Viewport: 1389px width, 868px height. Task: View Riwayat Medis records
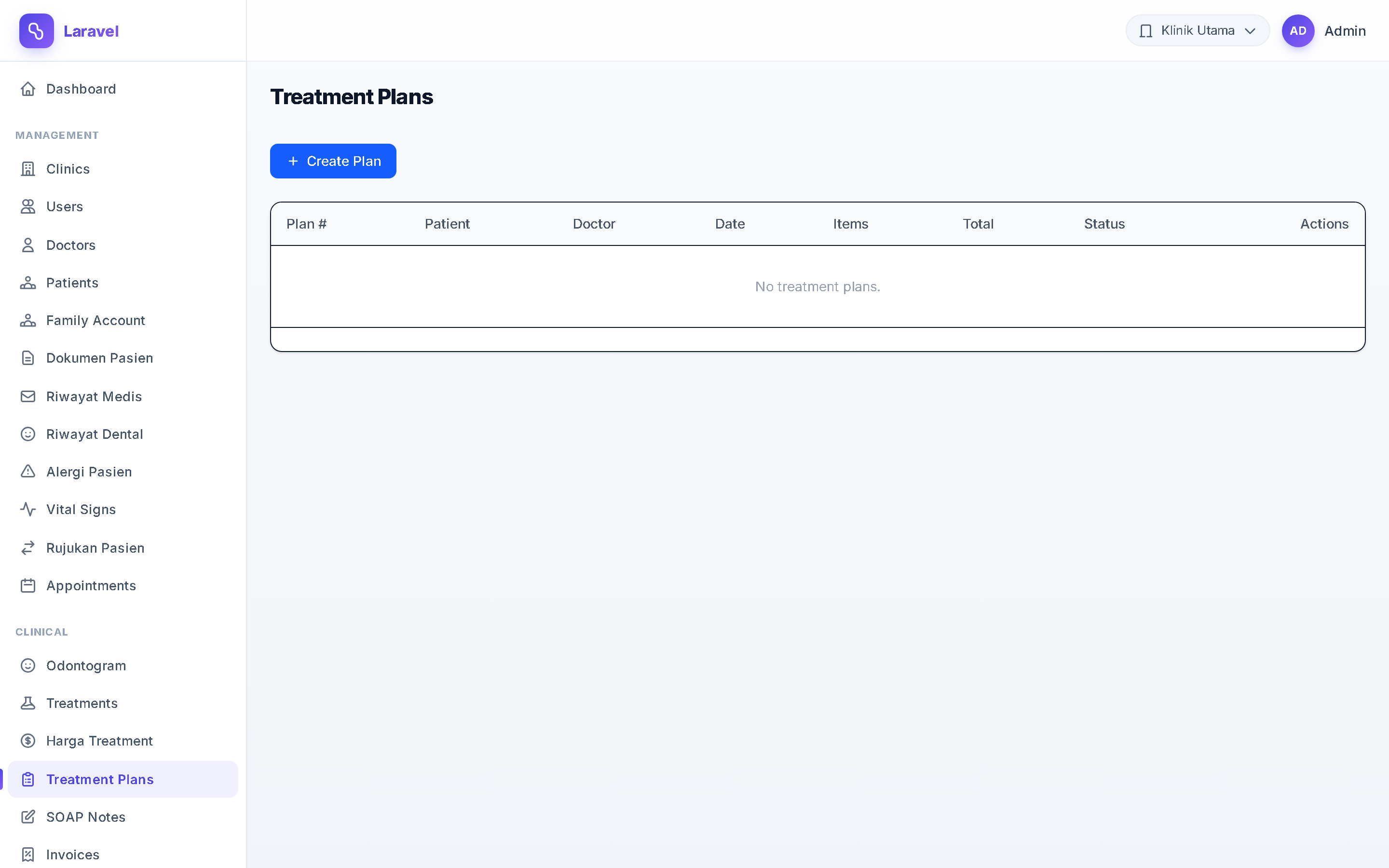click(x=123, y=397)
